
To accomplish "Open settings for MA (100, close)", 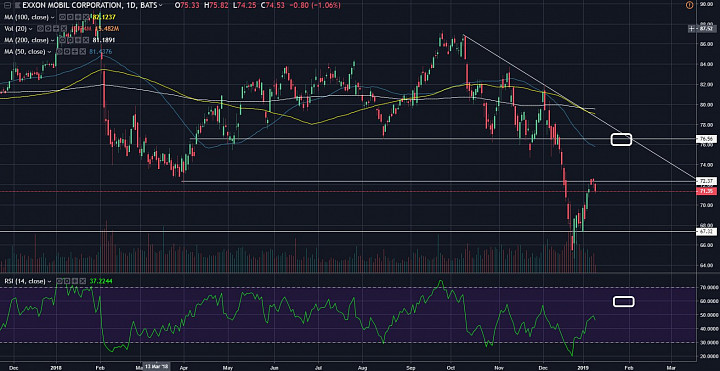I will pos(70,17).
